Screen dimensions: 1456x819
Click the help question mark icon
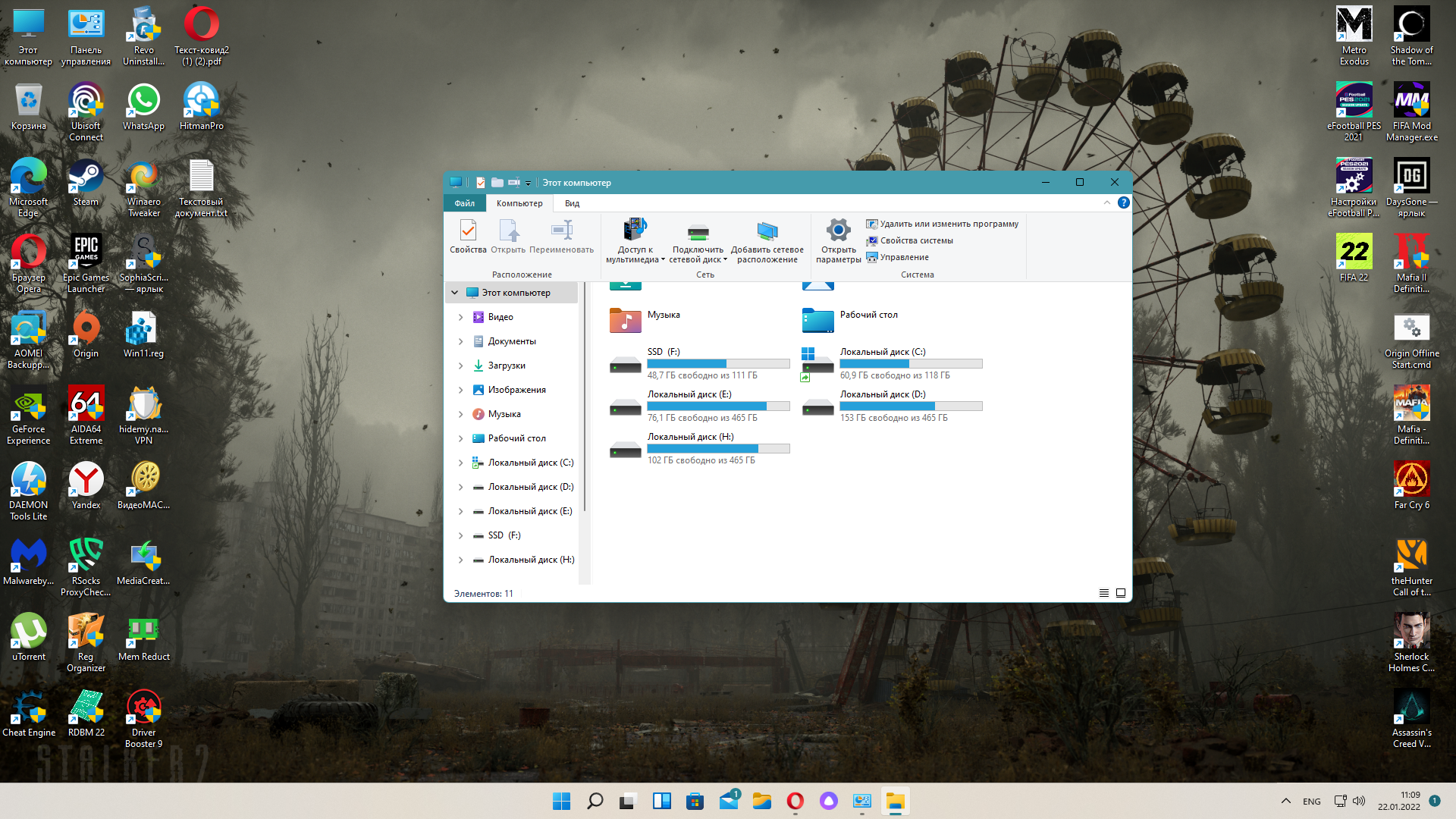click(x=1123, y=202)
